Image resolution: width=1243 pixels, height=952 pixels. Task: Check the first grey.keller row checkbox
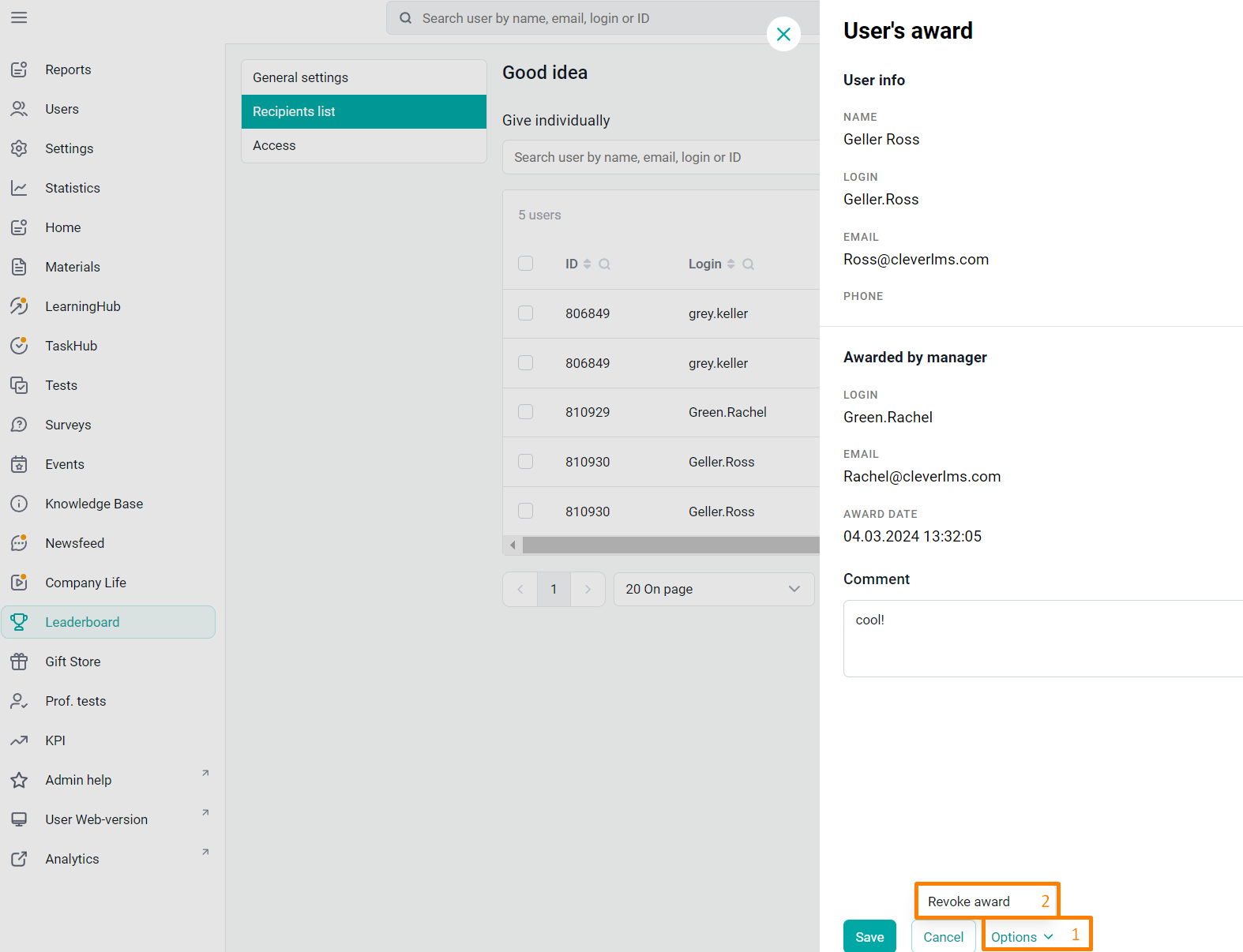tap(525, 313)
